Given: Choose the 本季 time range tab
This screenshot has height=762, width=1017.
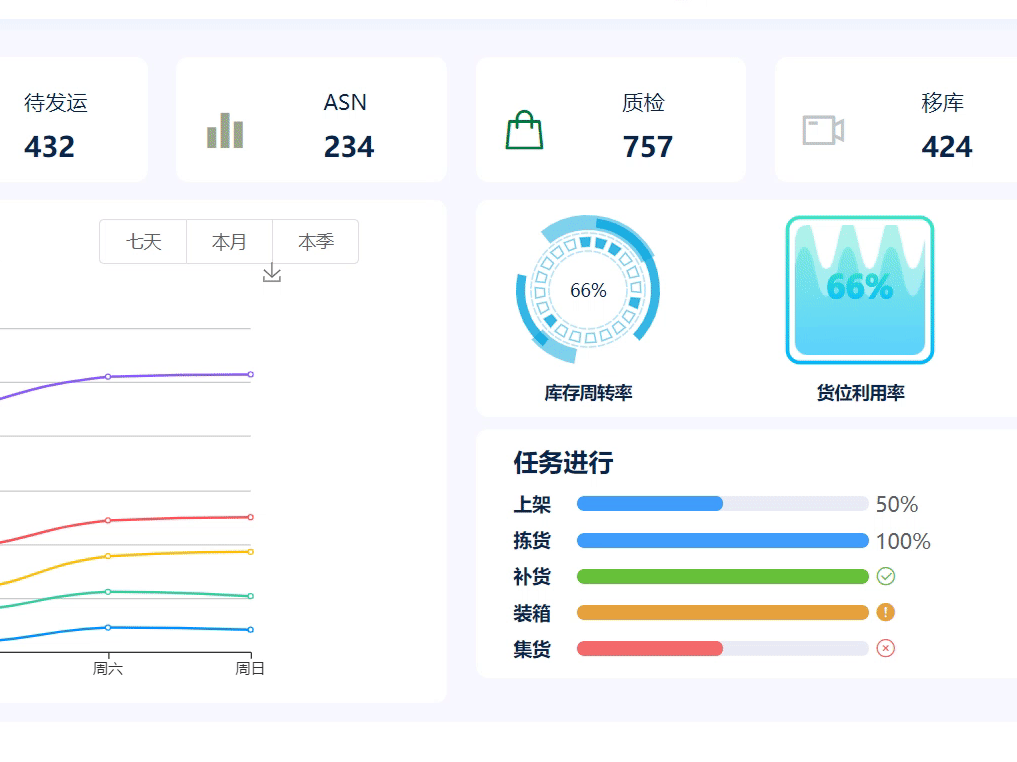Looking at the screenshot, I should point(315,242).
